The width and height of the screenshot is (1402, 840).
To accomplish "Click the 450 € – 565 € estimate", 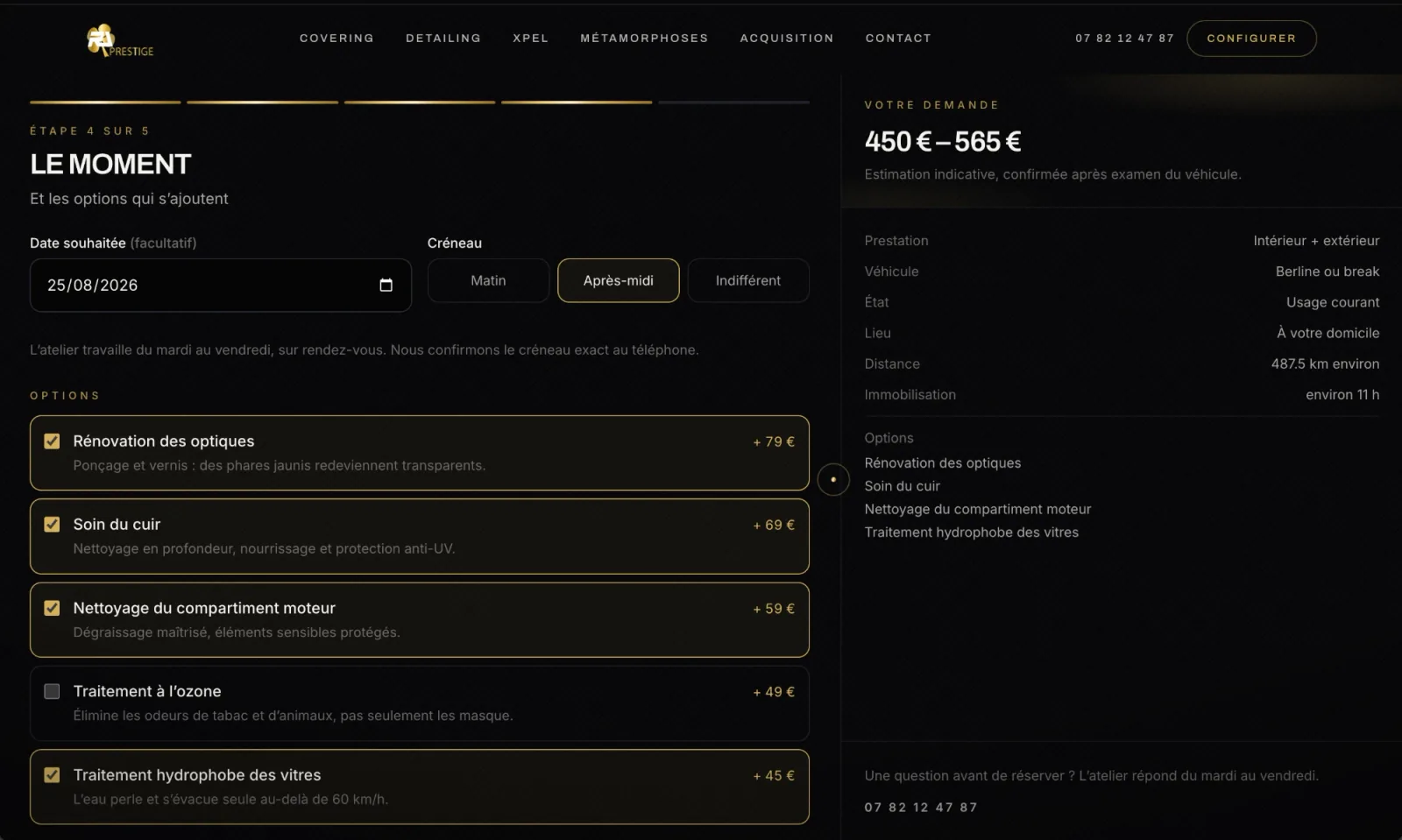I will (x=943, y=141).
